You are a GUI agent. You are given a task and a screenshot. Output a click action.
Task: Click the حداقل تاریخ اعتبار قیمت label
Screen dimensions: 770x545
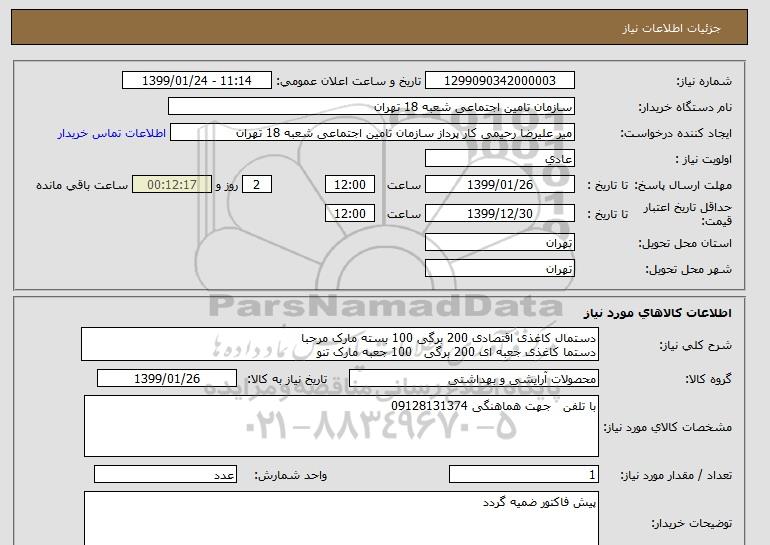pyautogui.click(x=688, y=214)
